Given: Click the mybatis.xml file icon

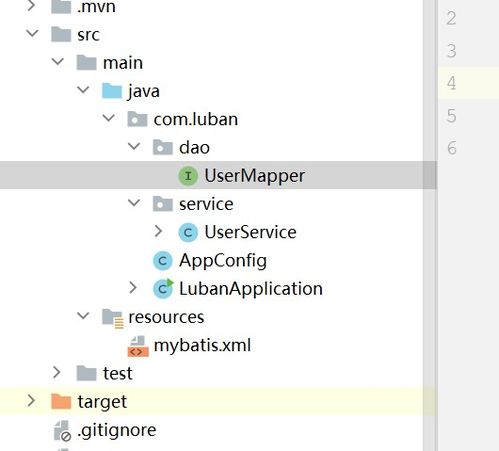Looking at the screenshot, I should pyautogui.click(x=138, y=346).
